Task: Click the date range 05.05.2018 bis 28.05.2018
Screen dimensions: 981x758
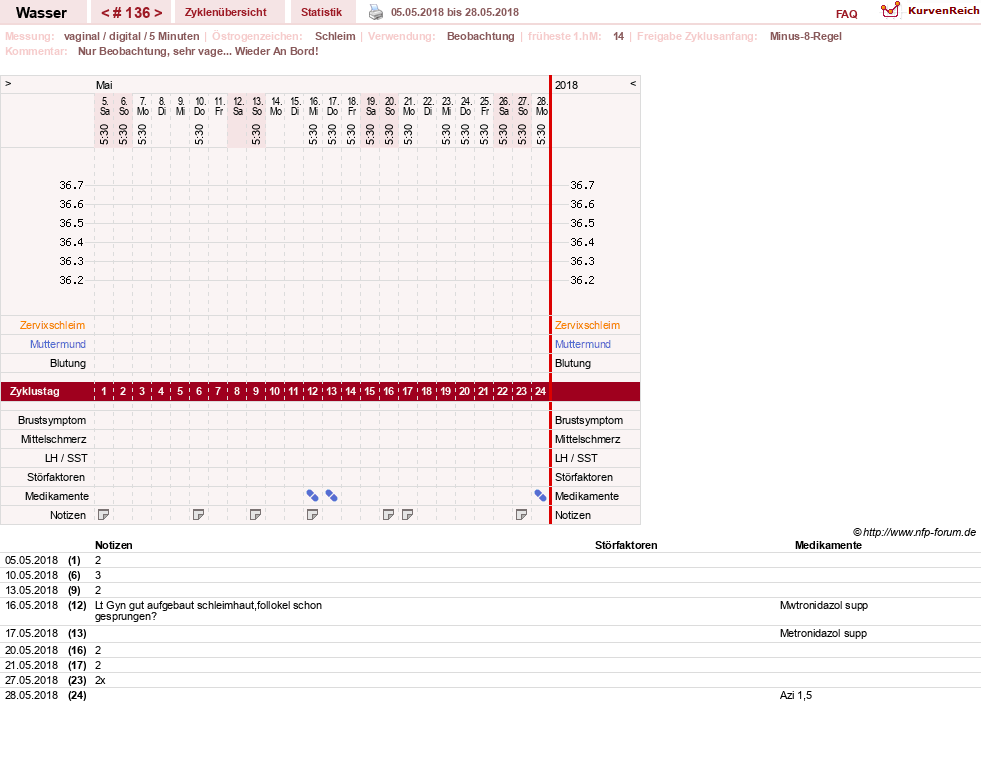Action: 455,12
